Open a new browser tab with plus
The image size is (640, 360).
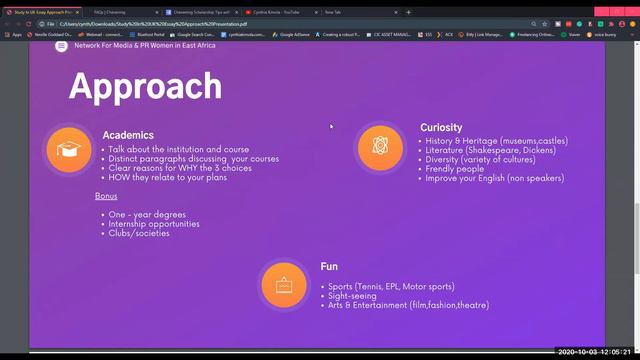point(408,12)
